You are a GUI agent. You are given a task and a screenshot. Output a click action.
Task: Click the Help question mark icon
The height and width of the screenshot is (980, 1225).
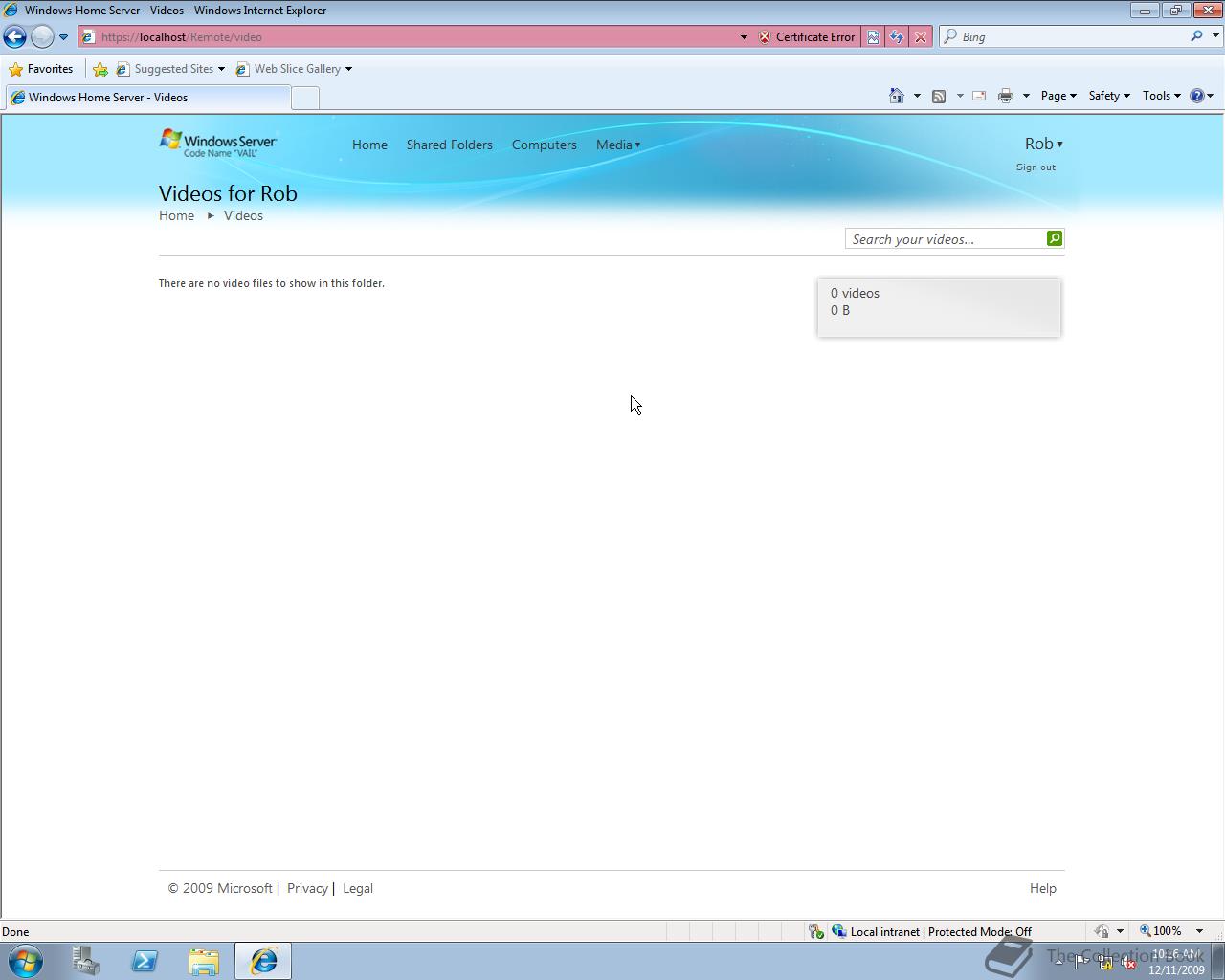[1196, 96]
